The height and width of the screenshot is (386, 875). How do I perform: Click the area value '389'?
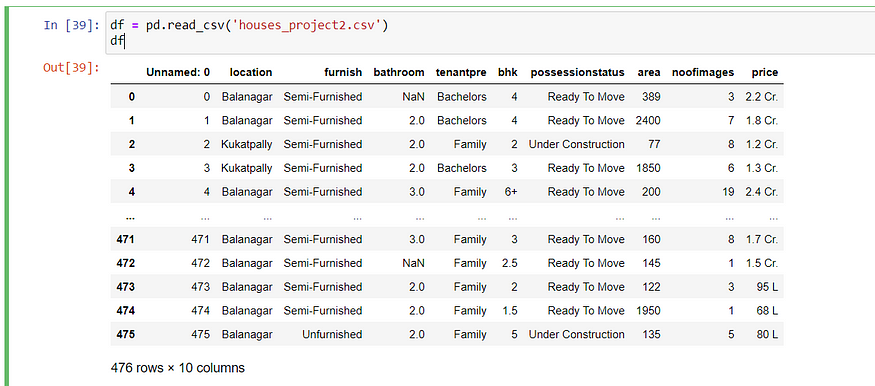(x=651, y=97)
